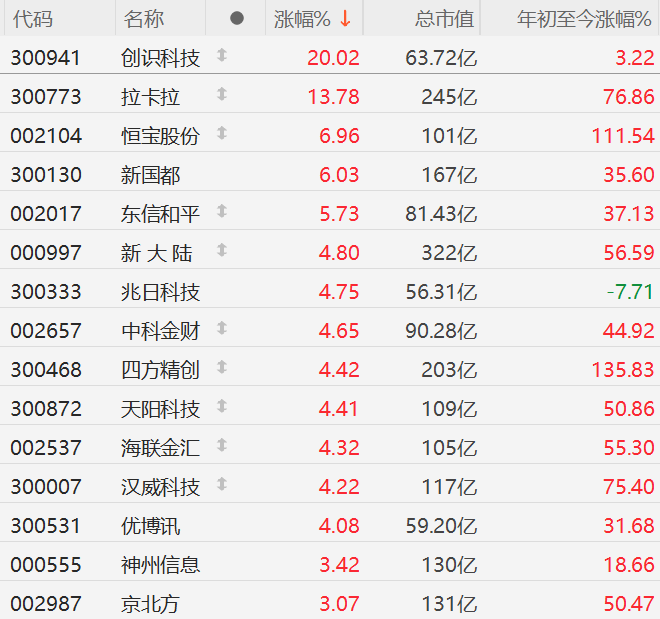Click market cap 63.72亿
The image size is (660, 619).
(x=442, y=58)
